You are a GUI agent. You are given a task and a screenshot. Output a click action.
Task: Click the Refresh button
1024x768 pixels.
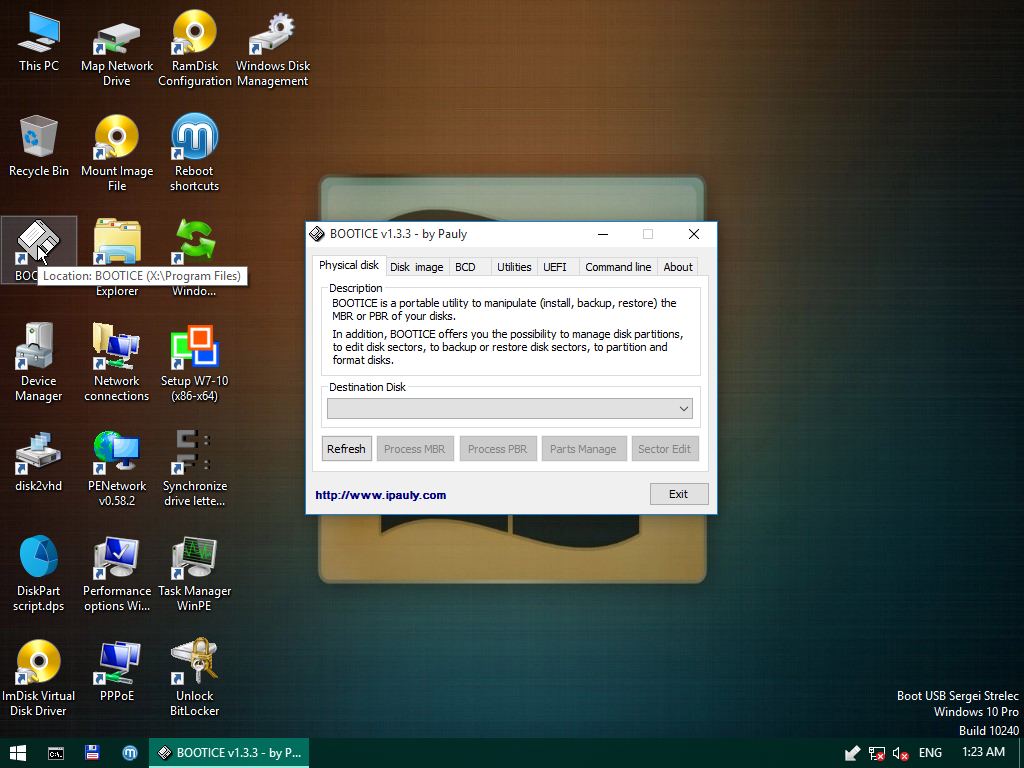[346, 449]
